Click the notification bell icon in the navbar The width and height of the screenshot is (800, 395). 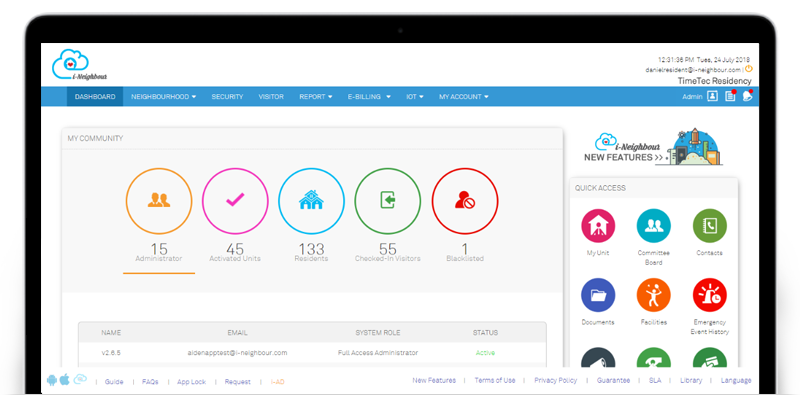747,96
